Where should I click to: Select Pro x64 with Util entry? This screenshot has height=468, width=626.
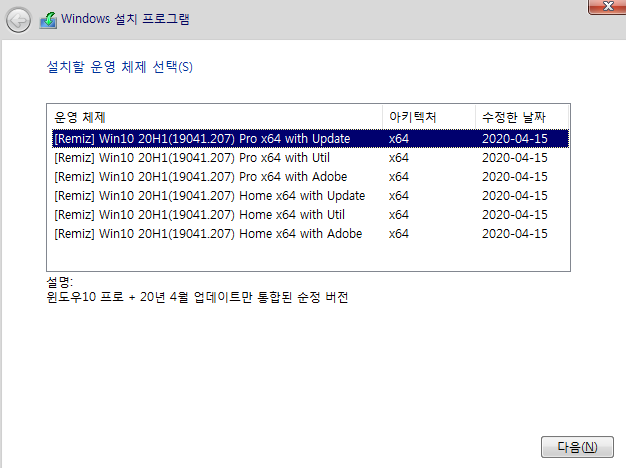point(310,158)
